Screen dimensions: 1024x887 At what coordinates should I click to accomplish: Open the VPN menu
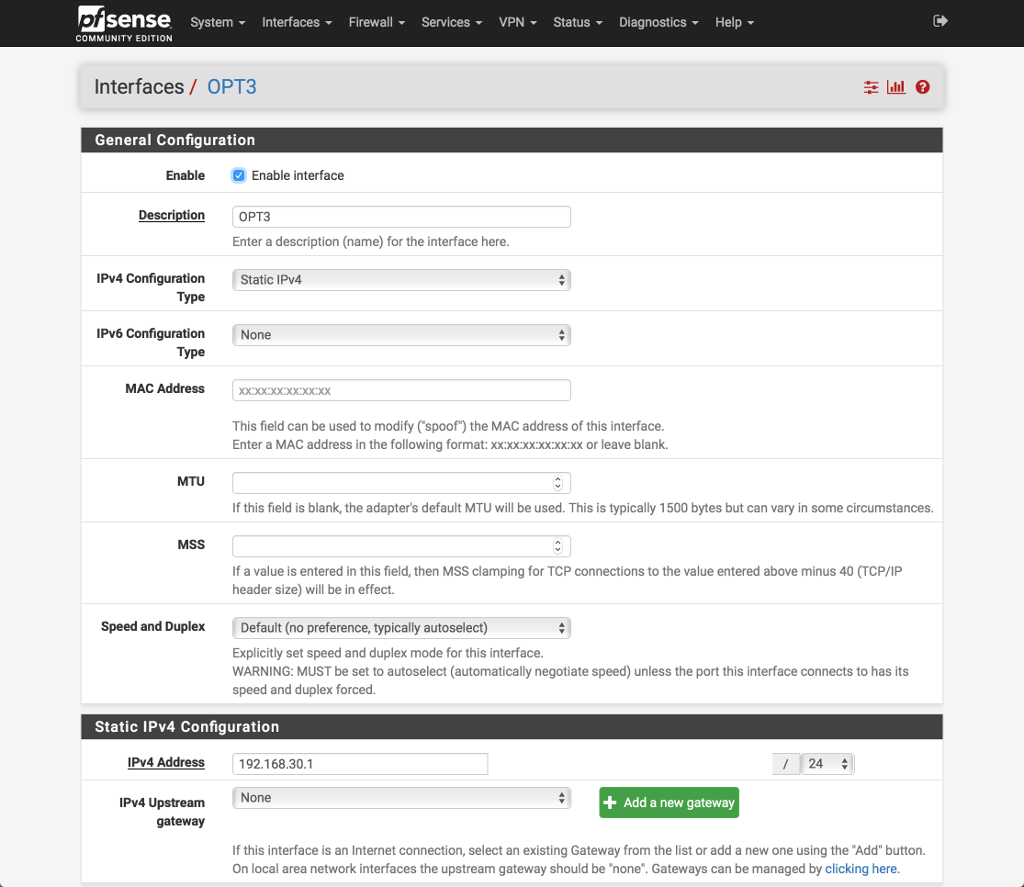pos(517,22)
